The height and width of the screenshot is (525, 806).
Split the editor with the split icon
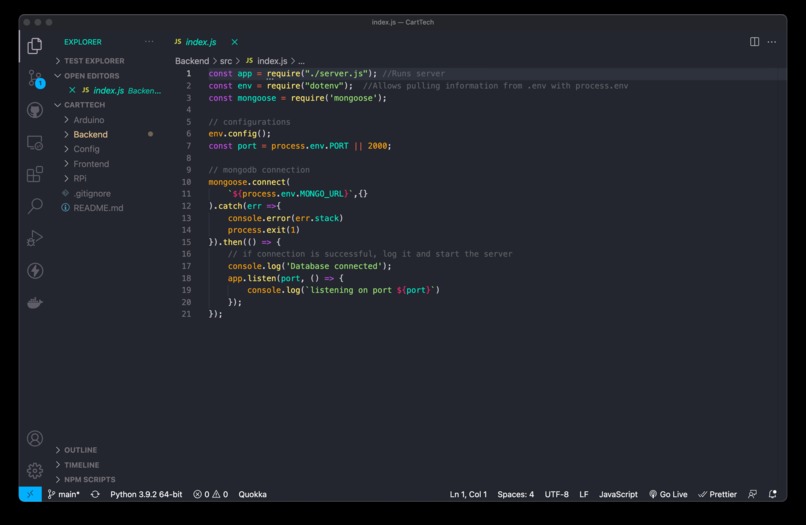pos(754,42)
